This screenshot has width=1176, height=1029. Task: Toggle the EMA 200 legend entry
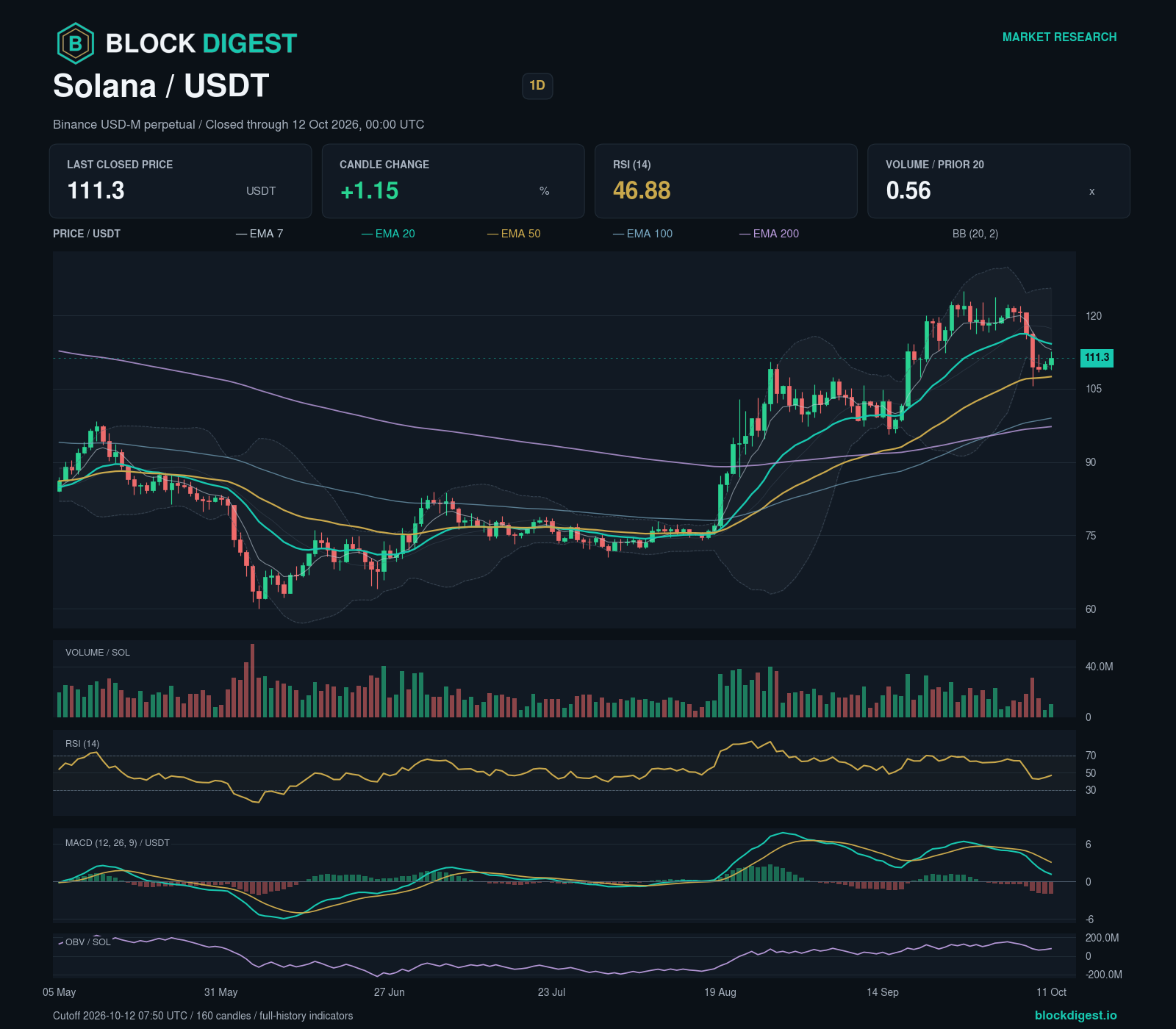(x=769, y=234)
